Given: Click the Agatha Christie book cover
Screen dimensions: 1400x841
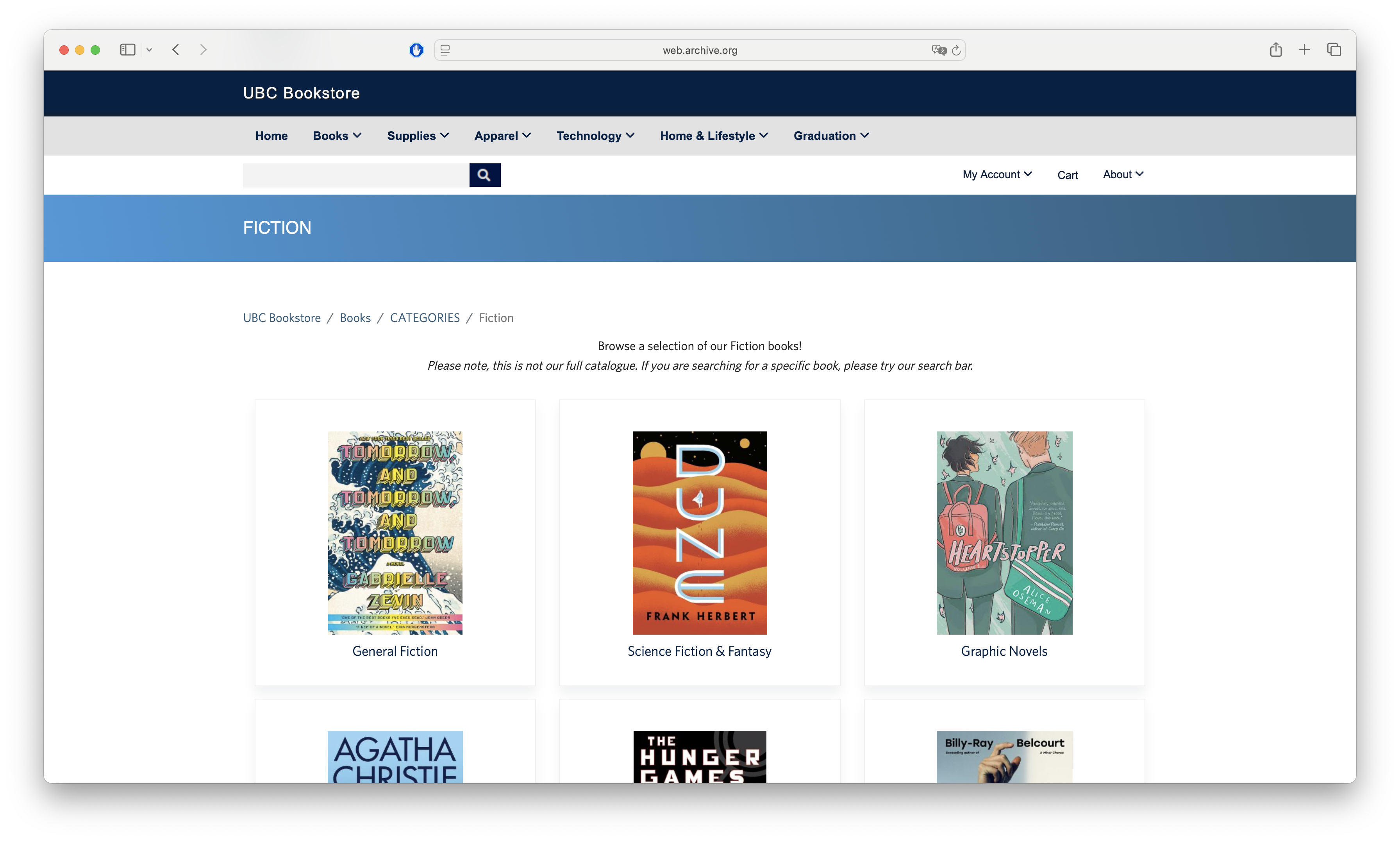Looking at the screenshot, I should coord(395,757).
